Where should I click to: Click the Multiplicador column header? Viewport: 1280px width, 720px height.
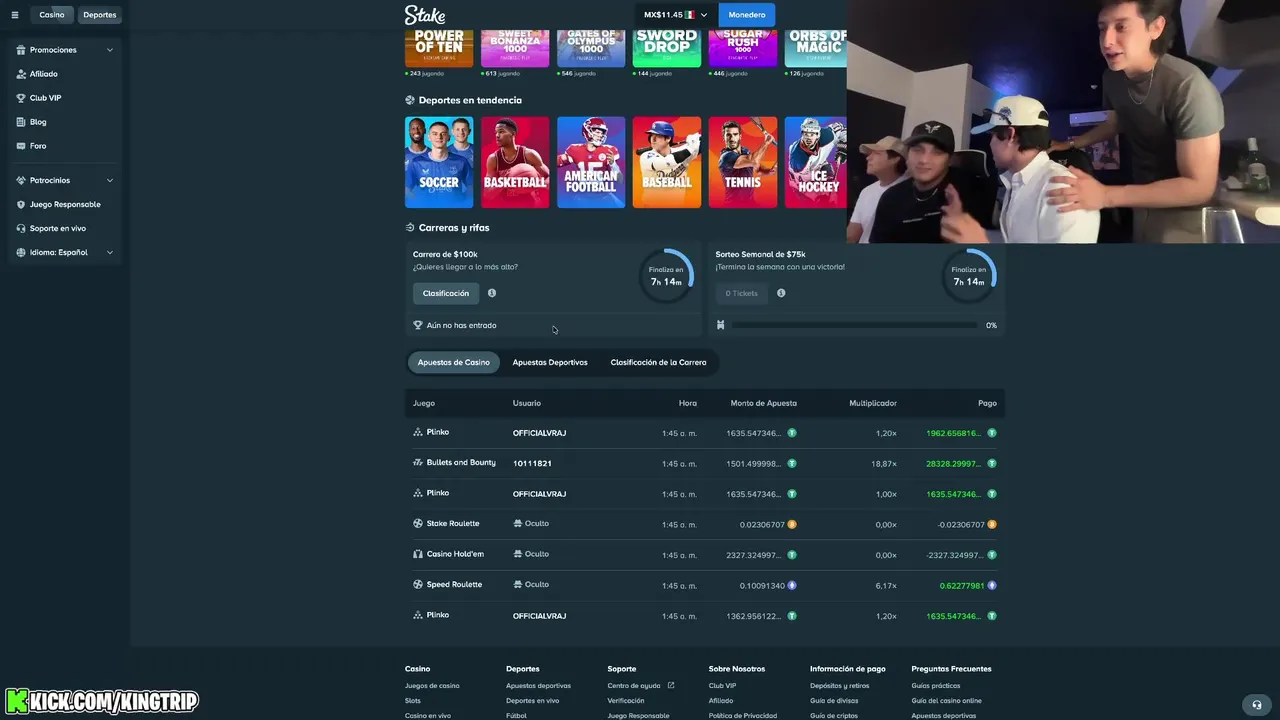873,403
